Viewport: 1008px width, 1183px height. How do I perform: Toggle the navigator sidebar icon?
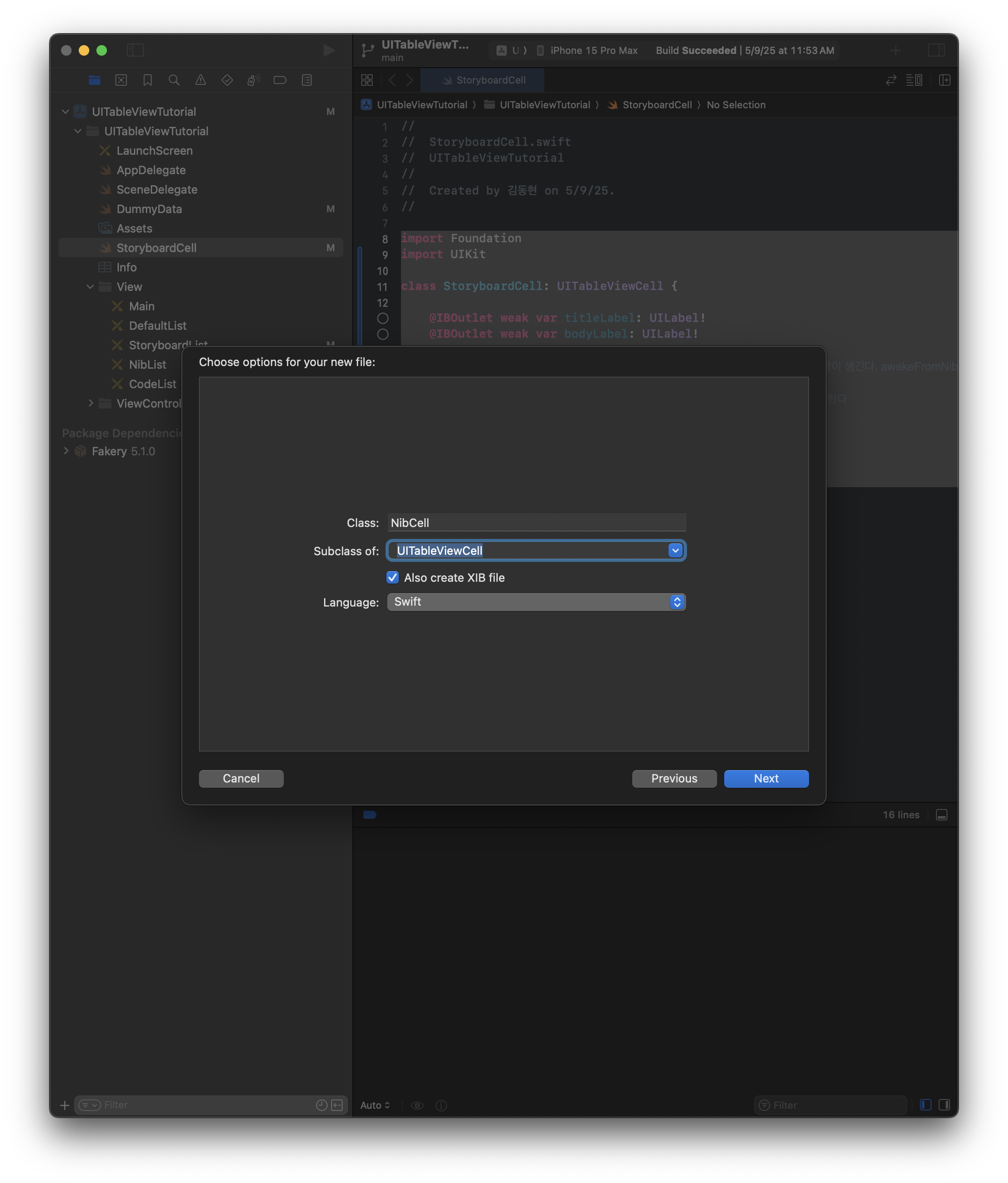[135, 50]
